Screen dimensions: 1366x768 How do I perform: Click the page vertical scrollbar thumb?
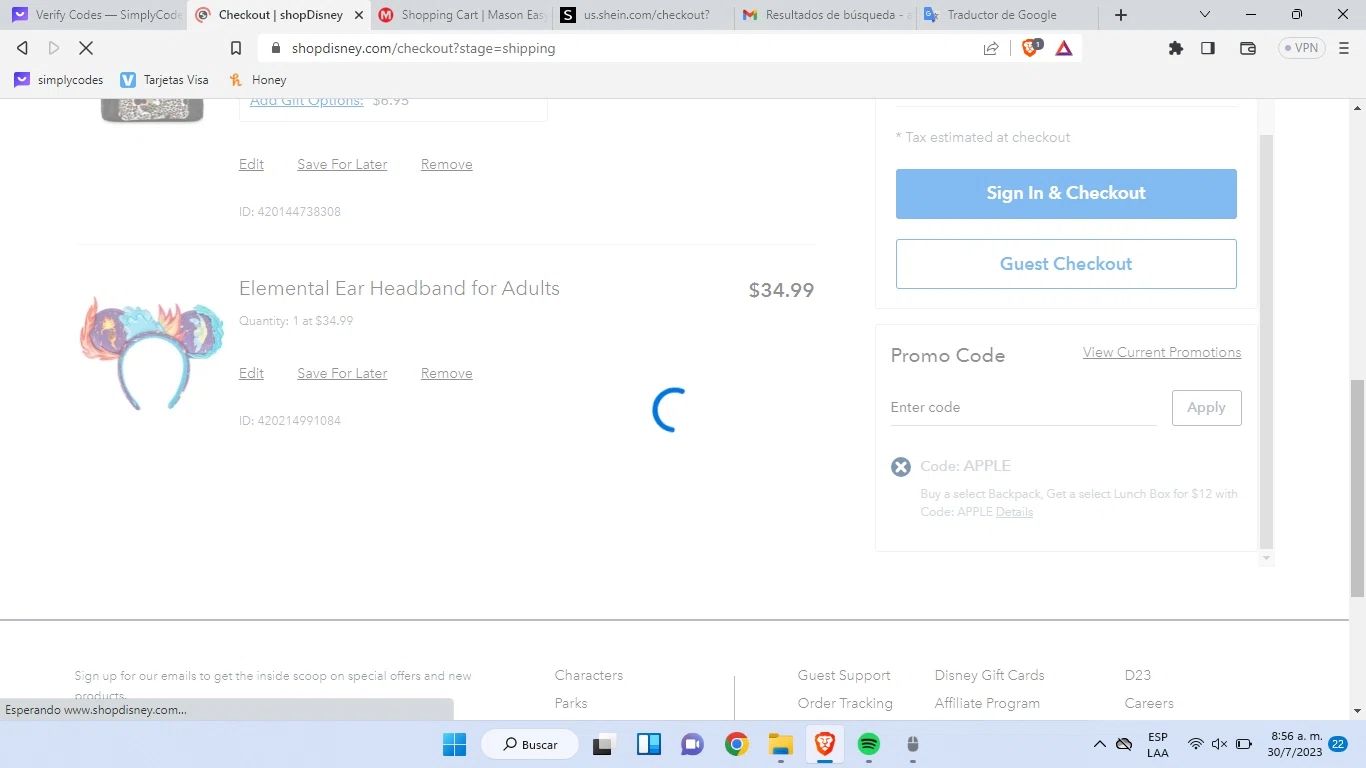[1357, 488]
